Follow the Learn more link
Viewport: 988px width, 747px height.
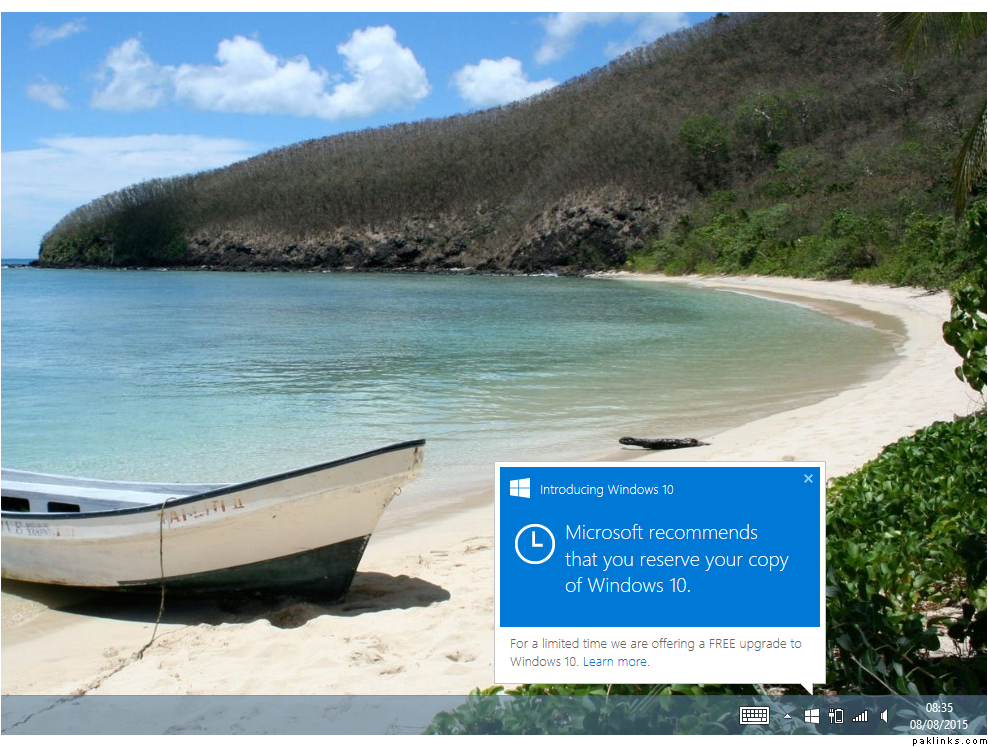point(616,661)
